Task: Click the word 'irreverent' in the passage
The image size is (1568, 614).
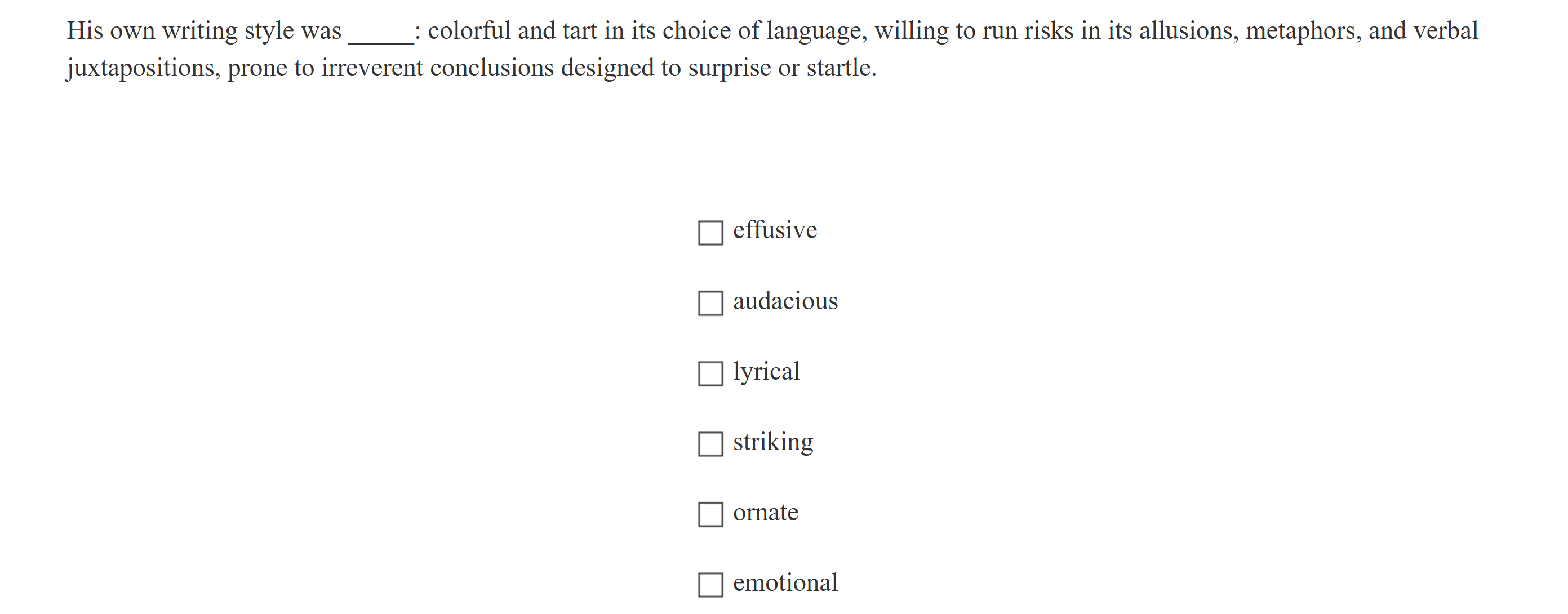Action: (x=372, y=68)
